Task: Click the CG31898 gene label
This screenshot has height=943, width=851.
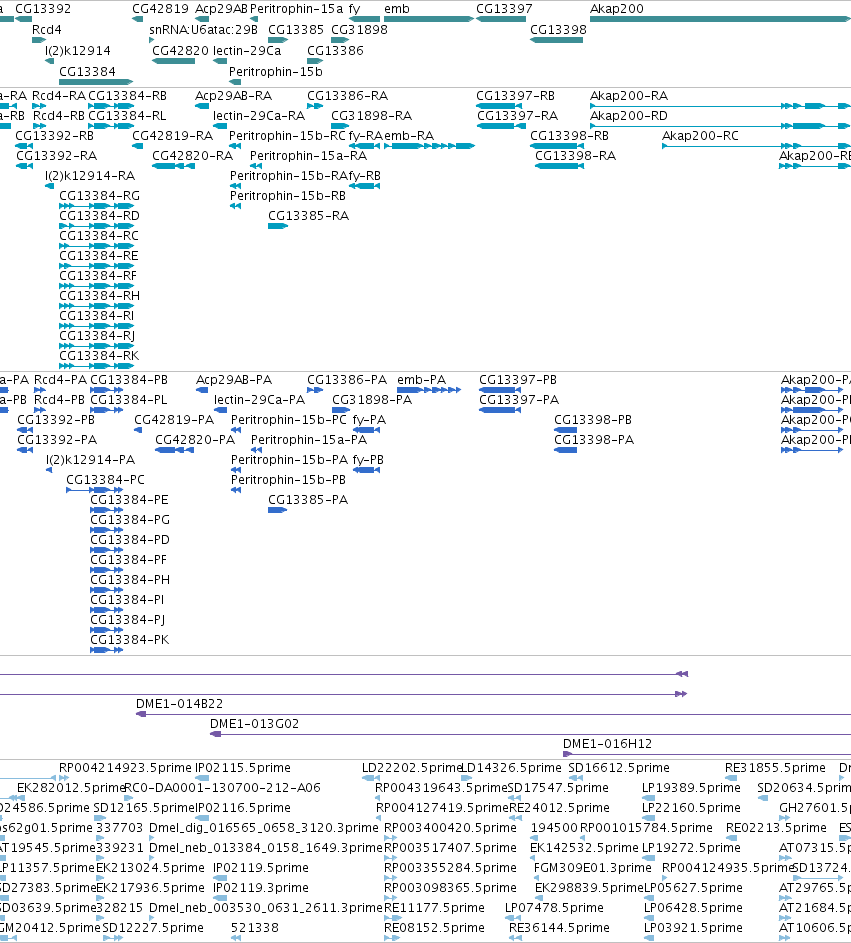Action: click(x=359, y=29)
